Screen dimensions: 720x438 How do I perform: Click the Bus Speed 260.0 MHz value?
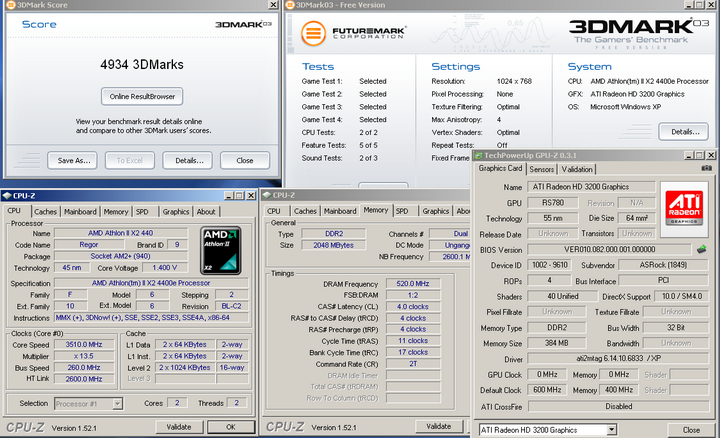(x=84, y=367)
